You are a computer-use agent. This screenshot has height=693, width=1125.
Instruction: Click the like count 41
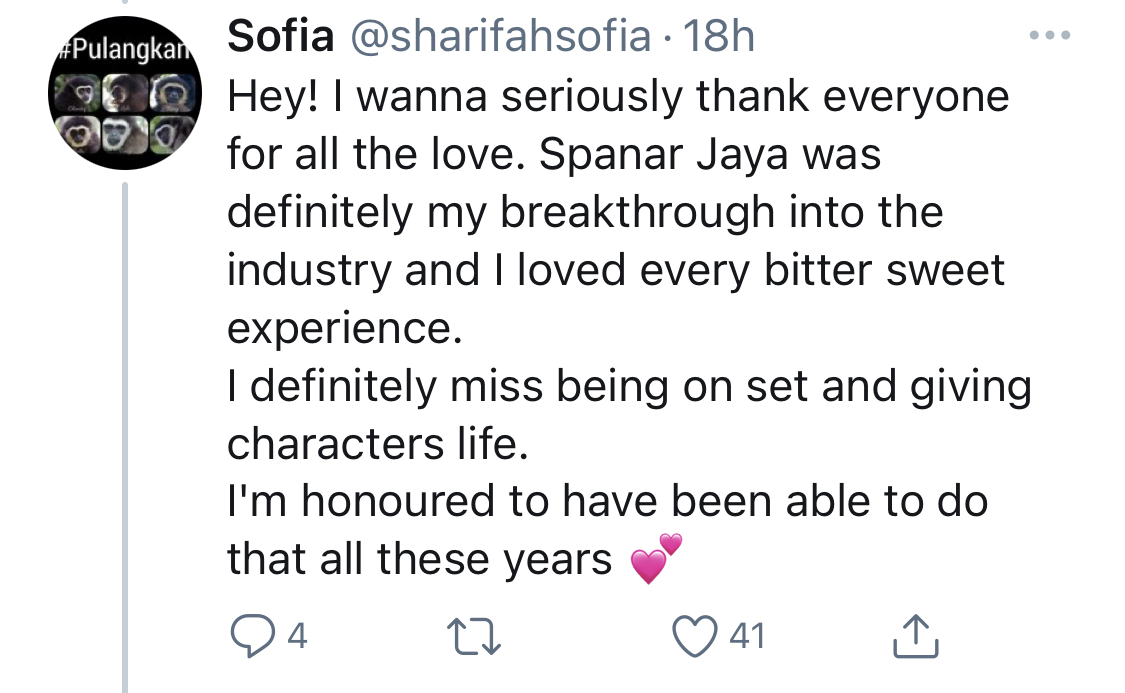[746, 636]
